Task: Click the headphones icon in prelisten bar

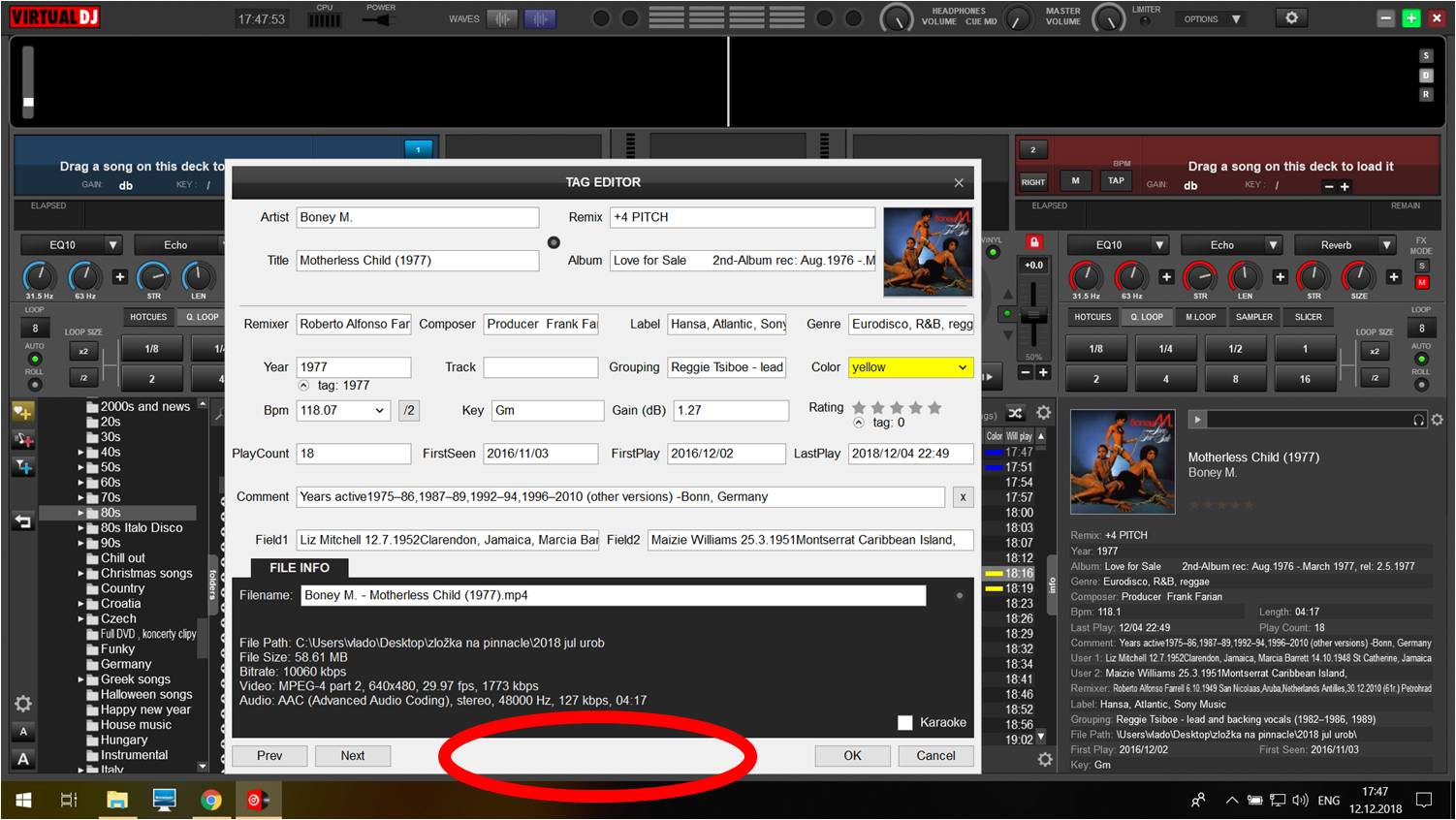Action: 1419,420
